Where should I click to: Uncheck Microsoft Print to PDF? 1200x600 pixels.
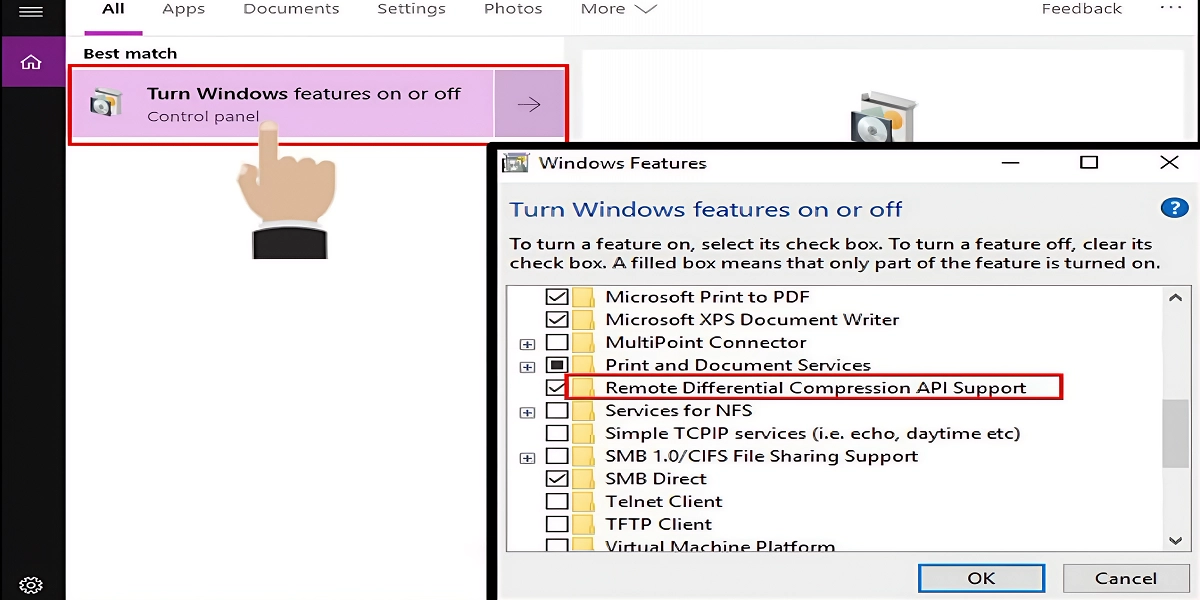coord(557,297)
